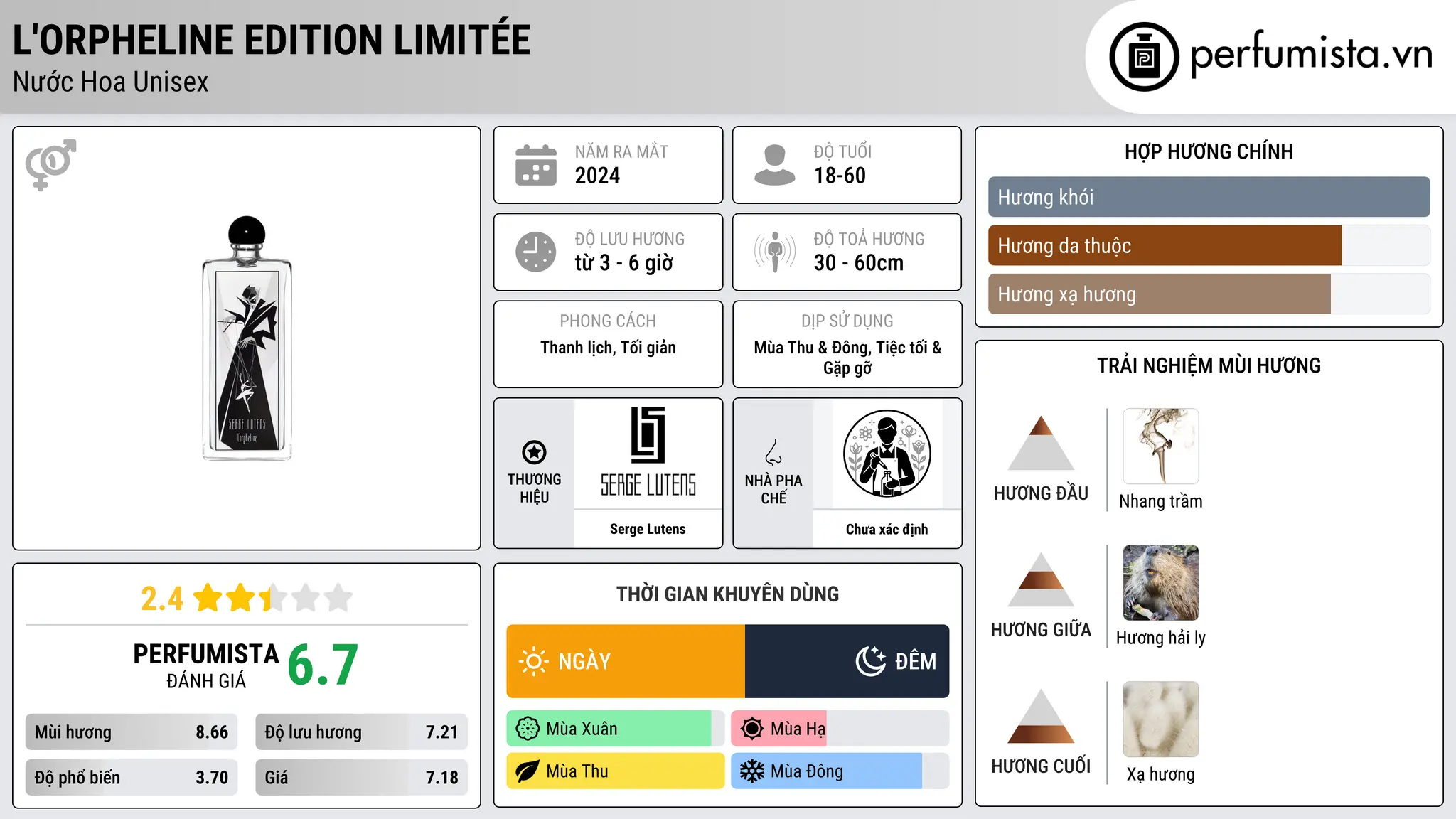This screenshot has width=1456, height=819.
Task: Click the flower icon for Mùa Xuân
Action: (x=528, y=729)
